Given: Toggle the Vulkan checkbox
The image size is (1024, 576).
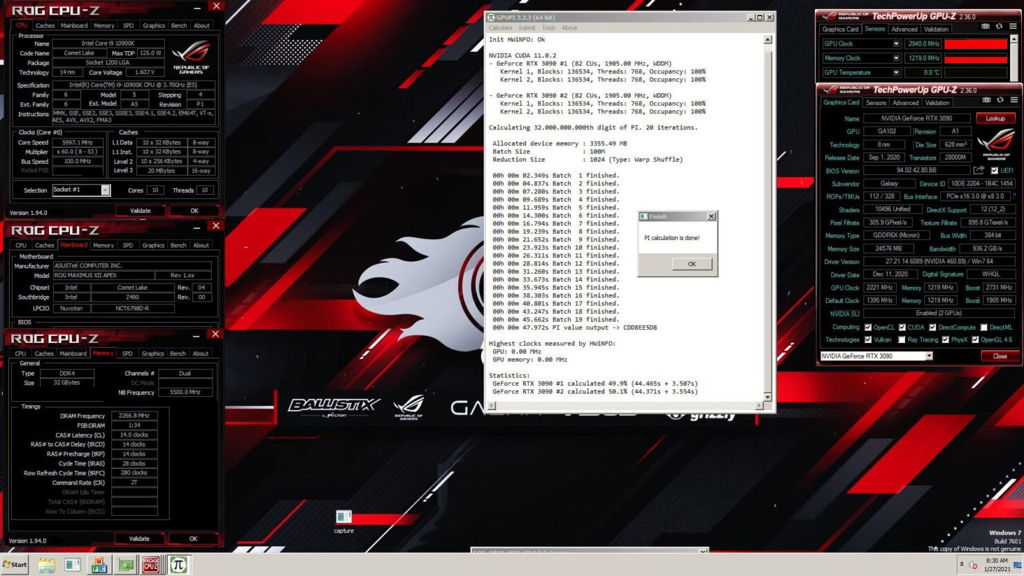Looking at the screenshot, I should (868, 340).
